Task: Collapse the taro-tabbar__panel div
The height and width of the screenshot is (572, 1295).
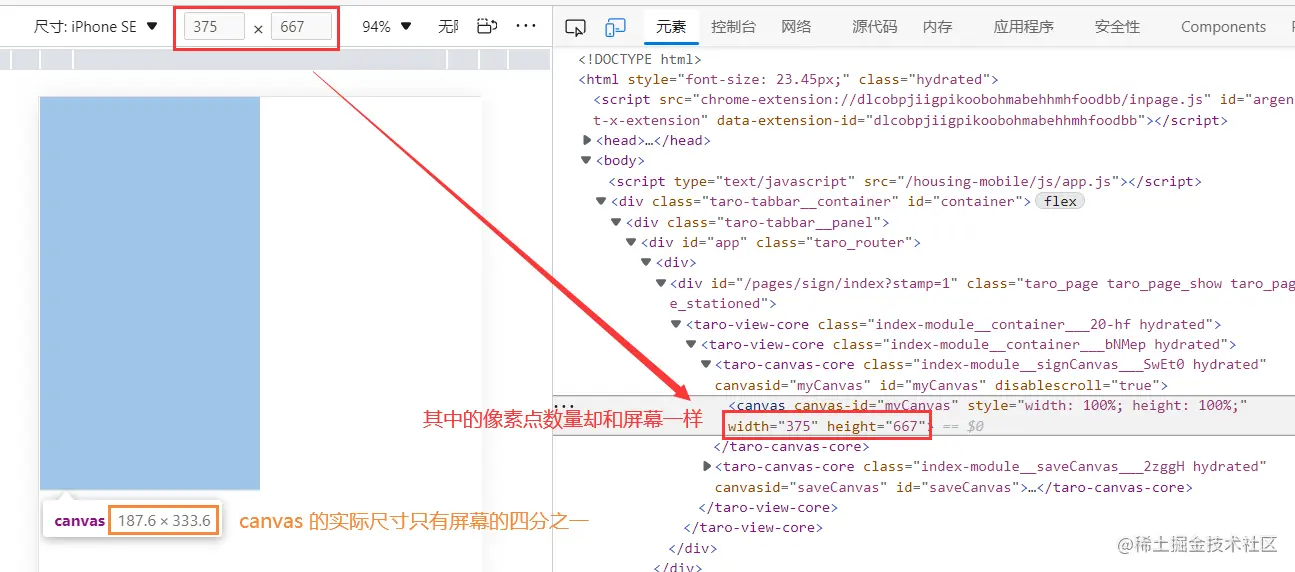Action: click(x=616, y=222)
